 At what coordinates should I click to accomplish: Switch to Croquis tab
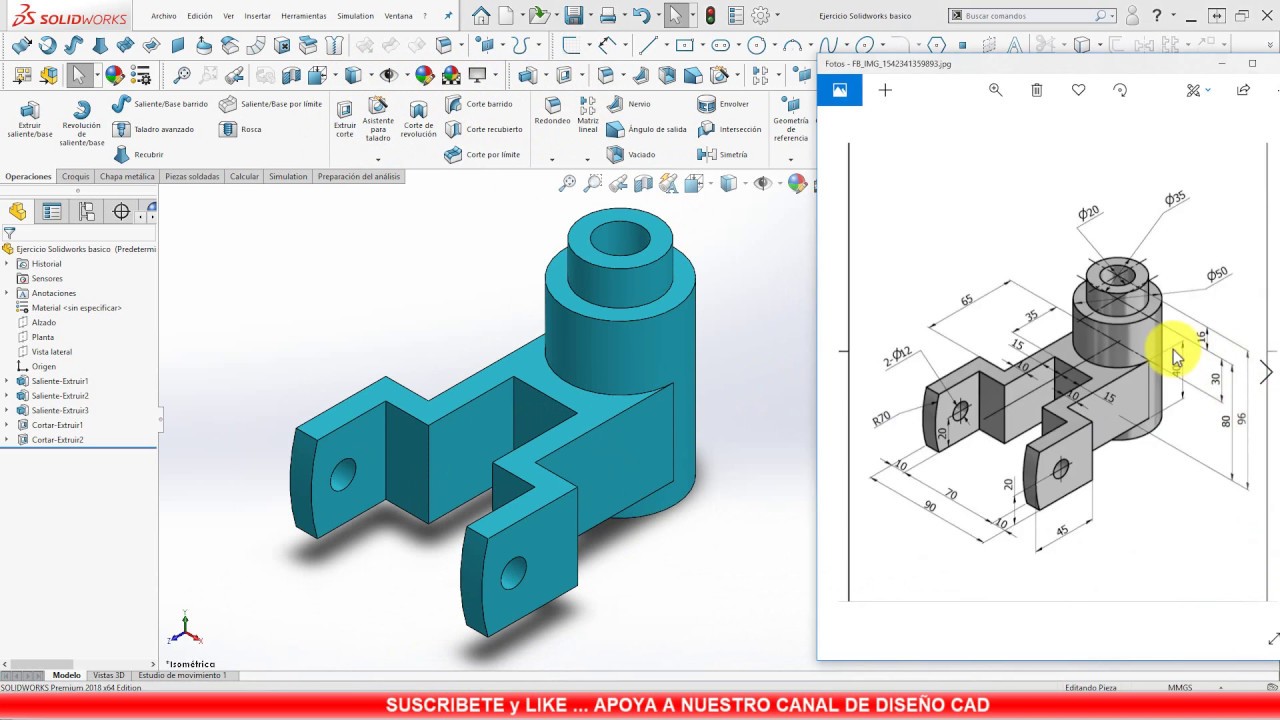76,176
